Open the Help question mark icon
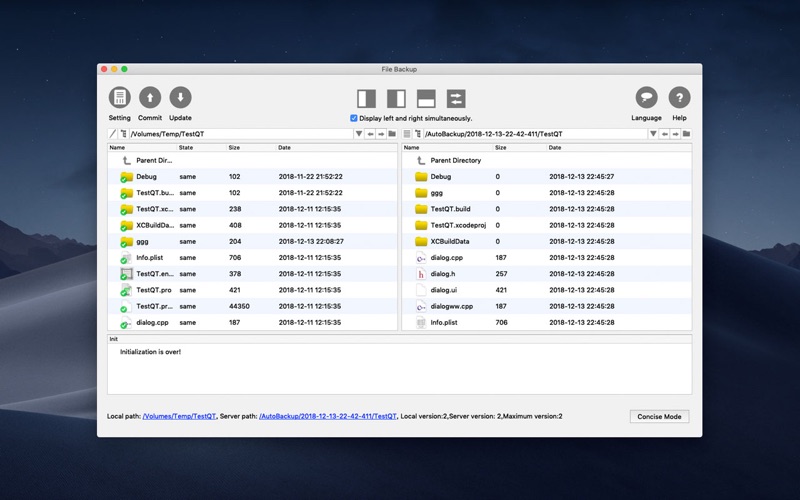The image size is (800, 500). pos(679,97)
